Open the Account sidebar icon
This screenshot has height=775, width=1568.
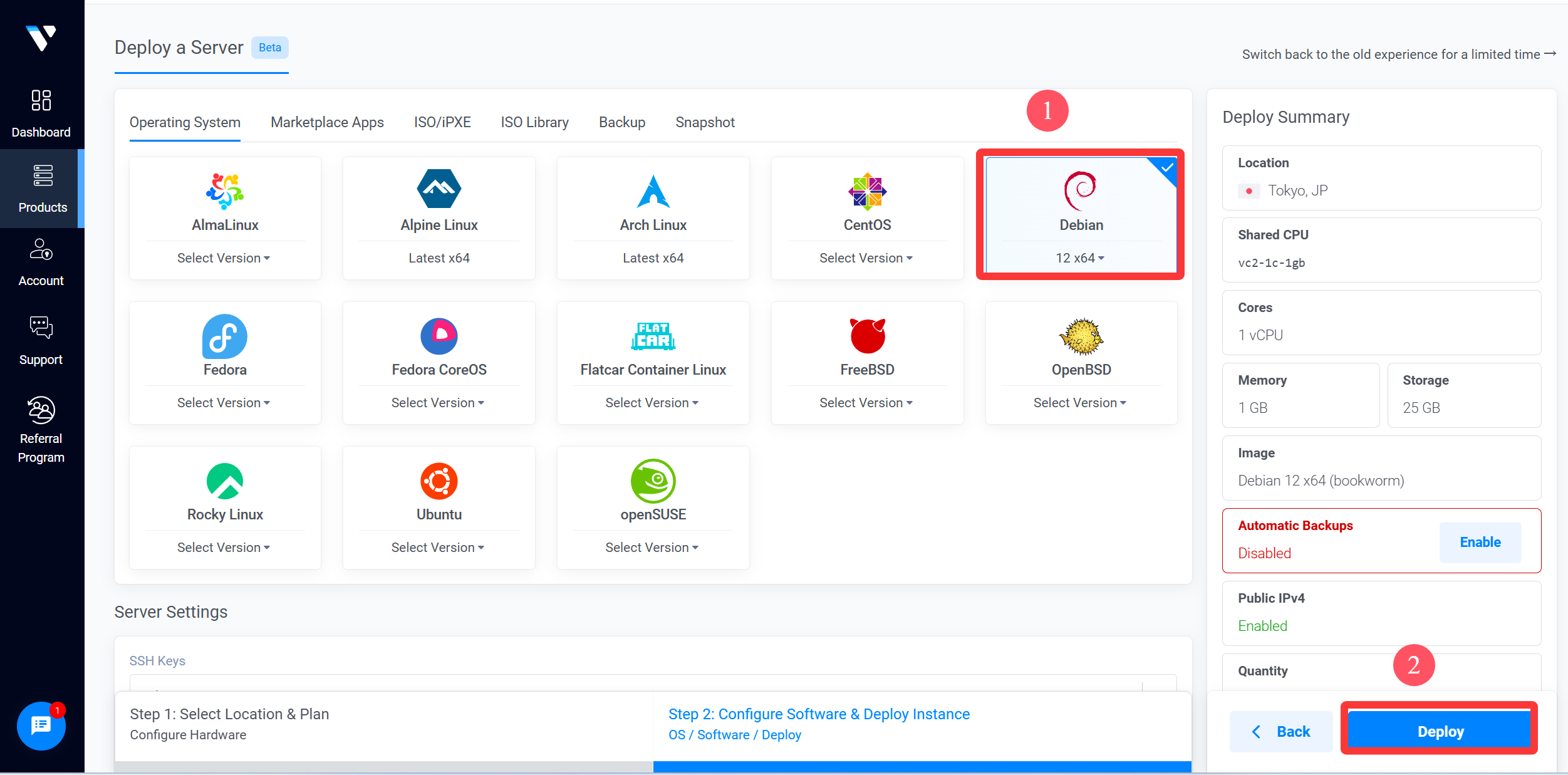41,249
